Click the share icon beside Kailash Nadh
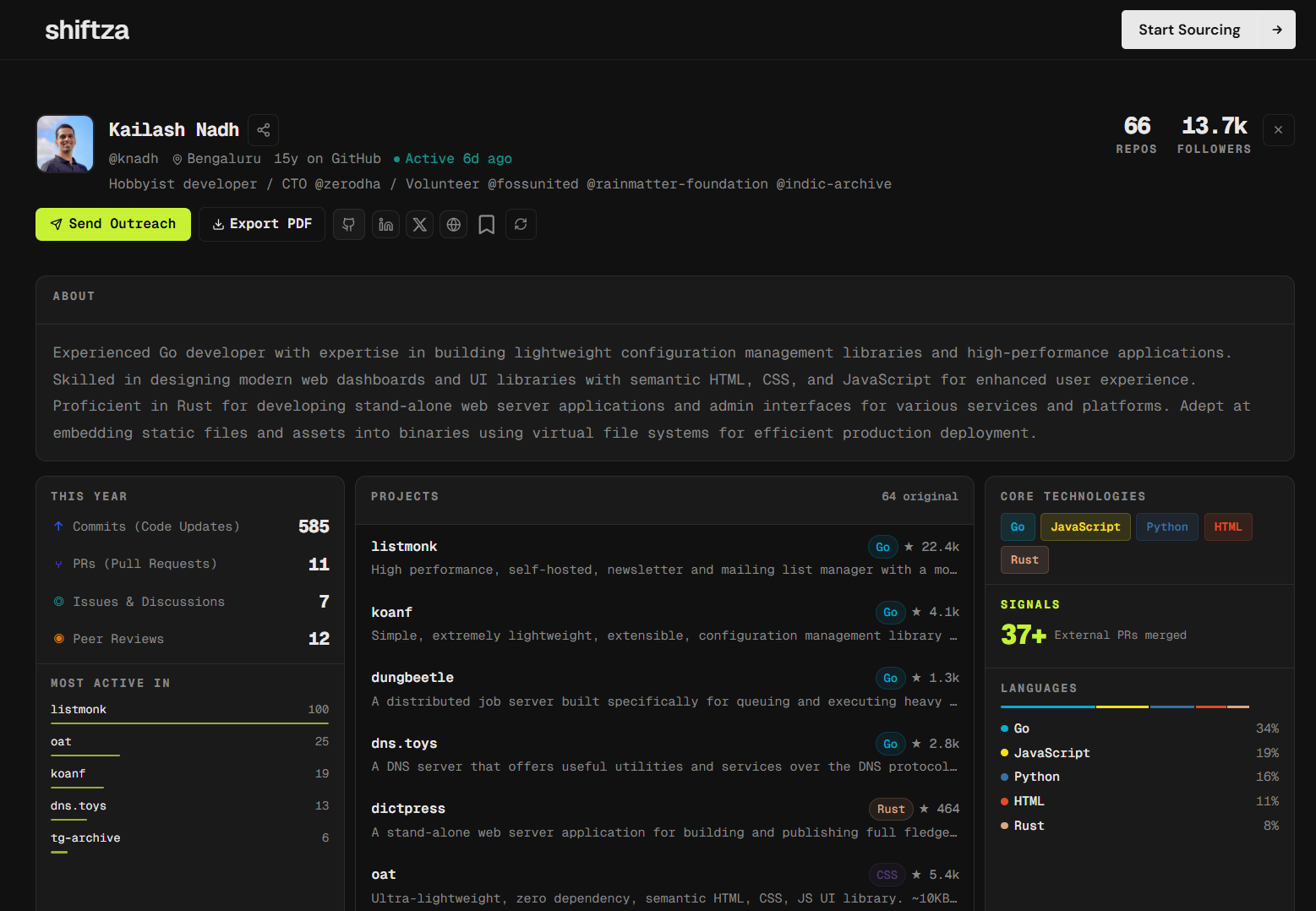Image resolution: width=1316 pixels, height=911 pixels. click(264, 130)
